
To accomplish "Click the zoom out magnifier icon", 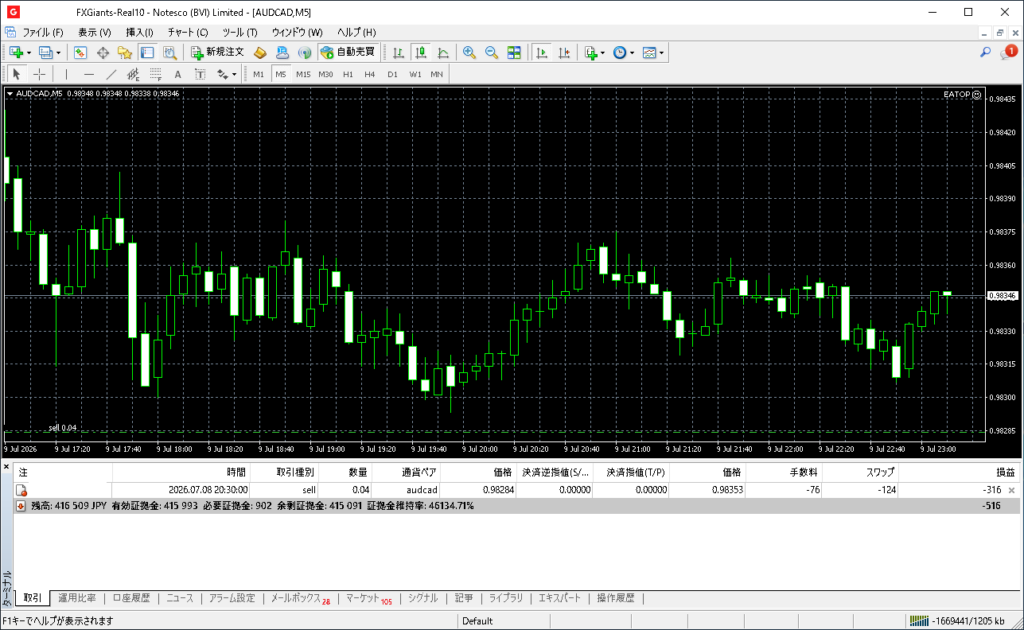I will (491, 53).
